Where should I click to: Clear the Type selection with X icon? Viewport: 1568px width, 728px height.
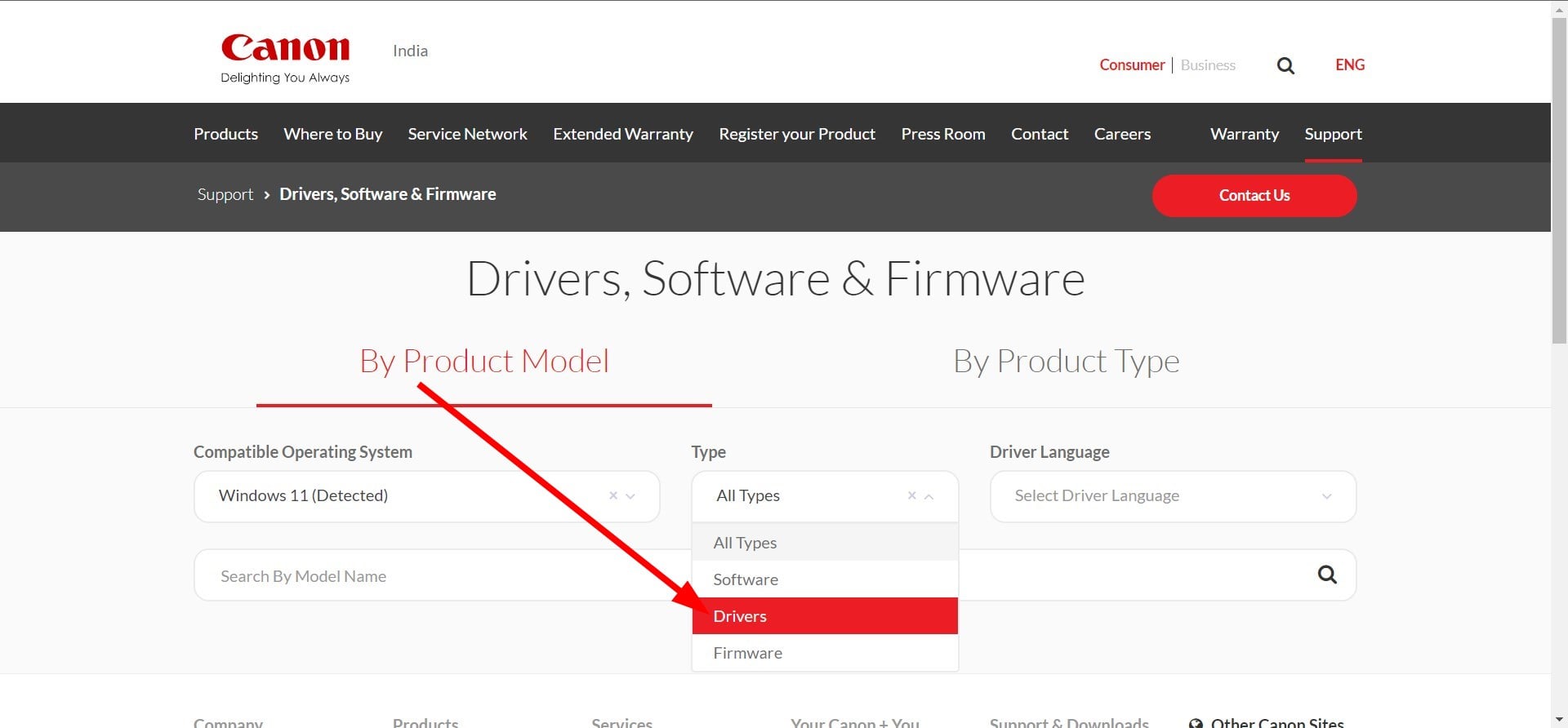[911, 495]
